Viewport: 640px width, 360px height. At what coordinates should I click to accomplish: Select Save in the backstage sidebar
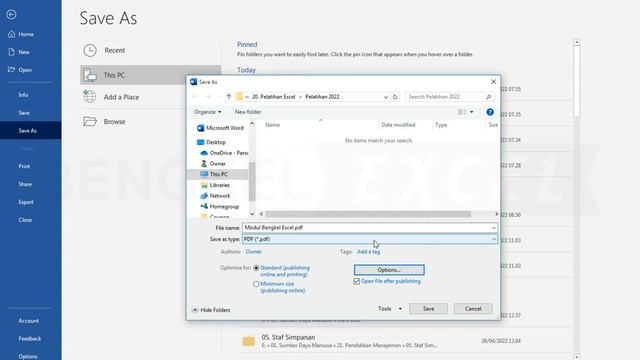tap(24, 113)
